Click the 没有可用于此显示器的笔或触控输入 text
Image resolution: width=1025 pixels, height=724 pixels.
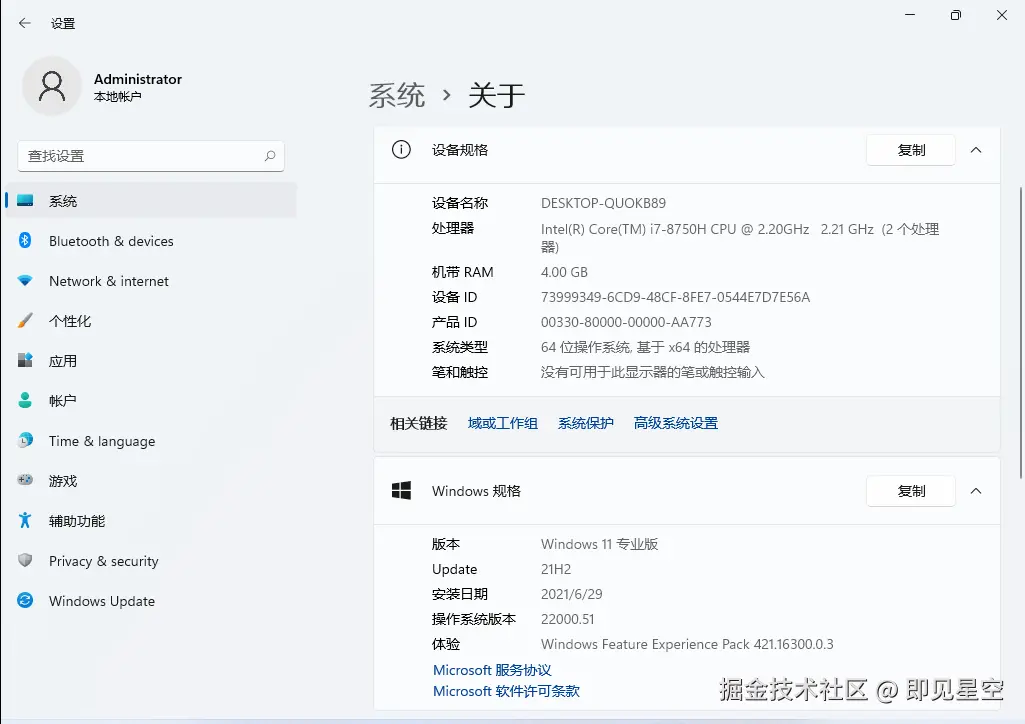[652, 372]
